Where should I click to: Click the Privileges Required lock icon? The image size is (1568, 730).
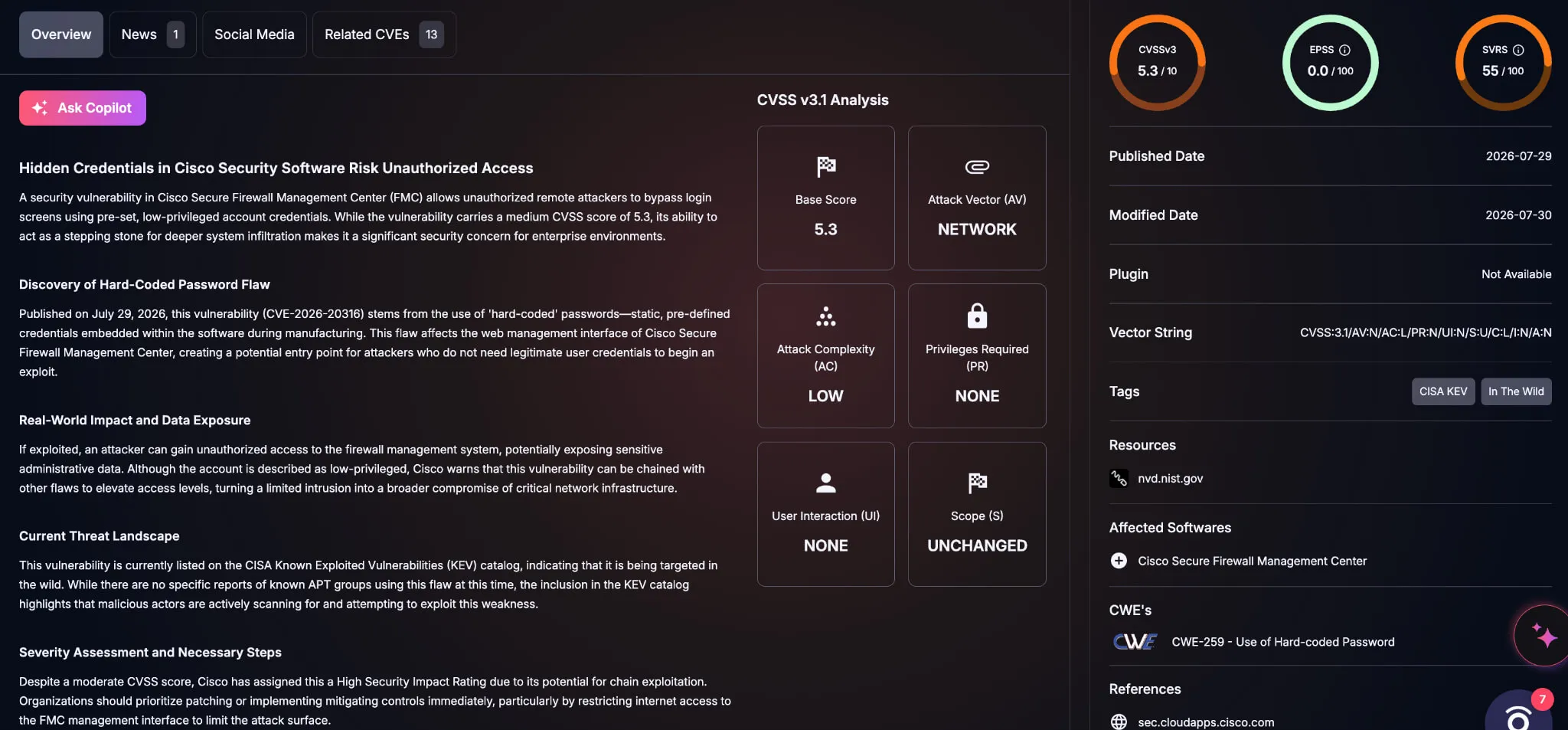coord(977,316)
